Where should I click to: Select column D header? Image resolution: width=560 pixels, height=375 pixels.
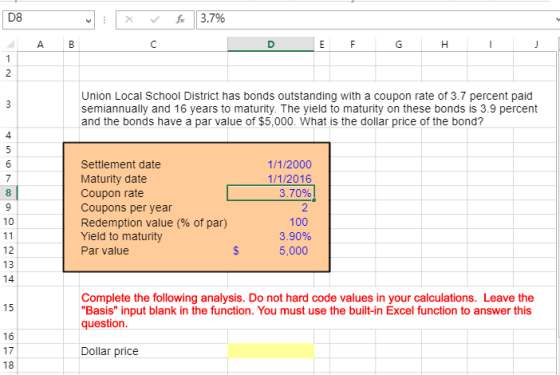(271, 44)
